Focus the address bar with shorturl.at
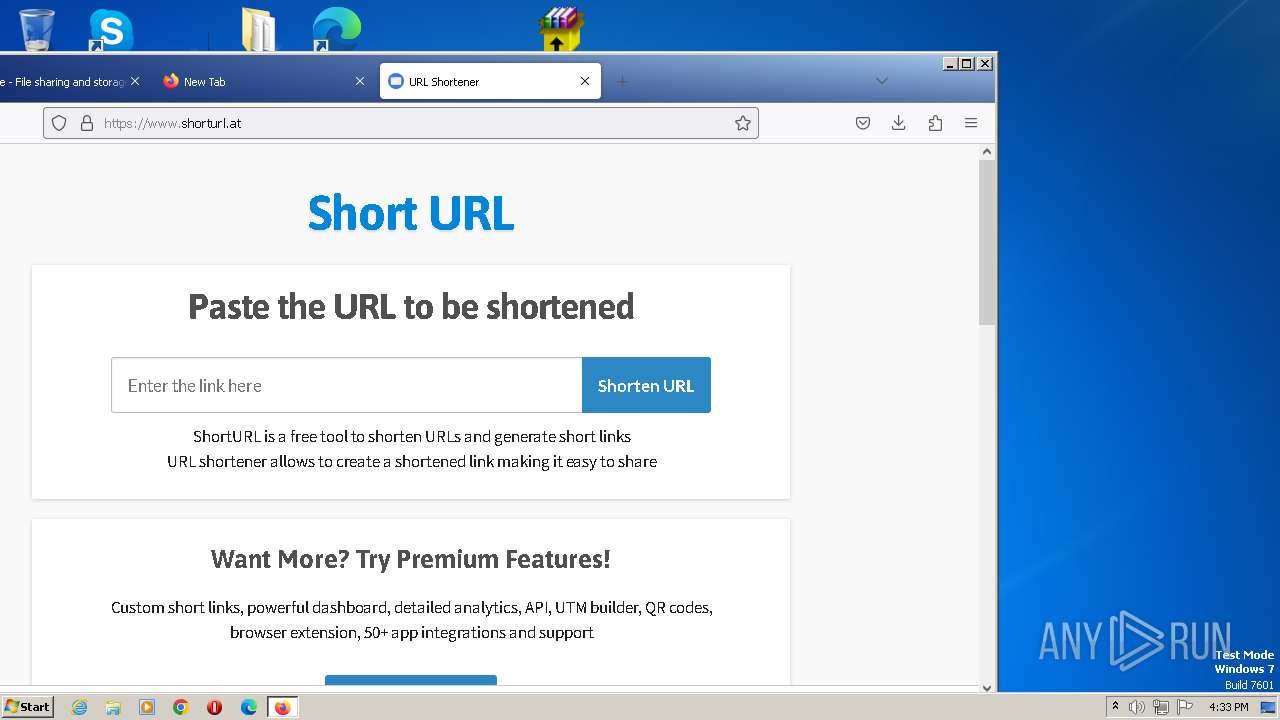Screen dimensions: 1280x720 point(400,123)
